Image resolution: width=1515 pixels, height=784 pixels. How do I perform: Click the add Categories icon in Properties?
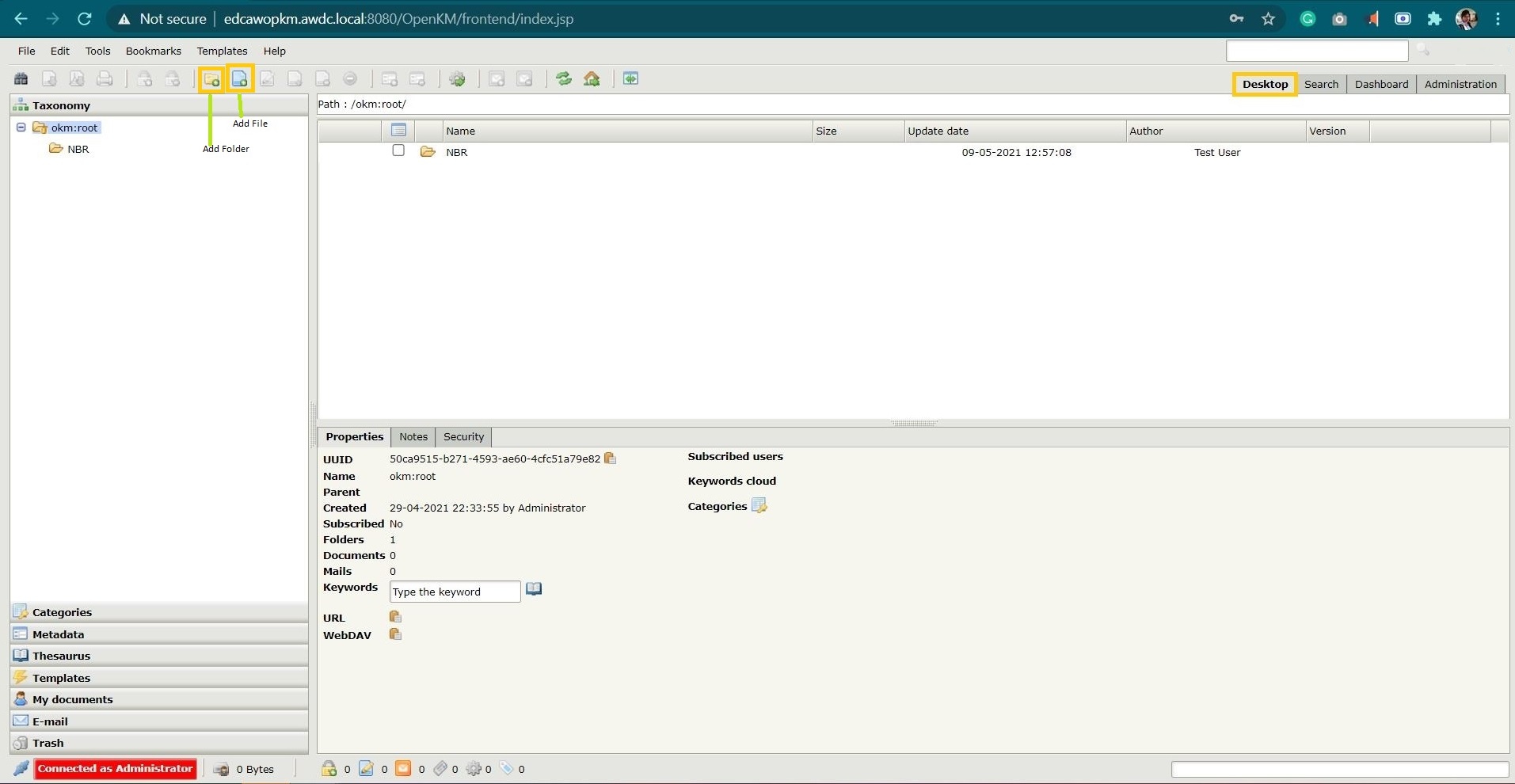759,505
